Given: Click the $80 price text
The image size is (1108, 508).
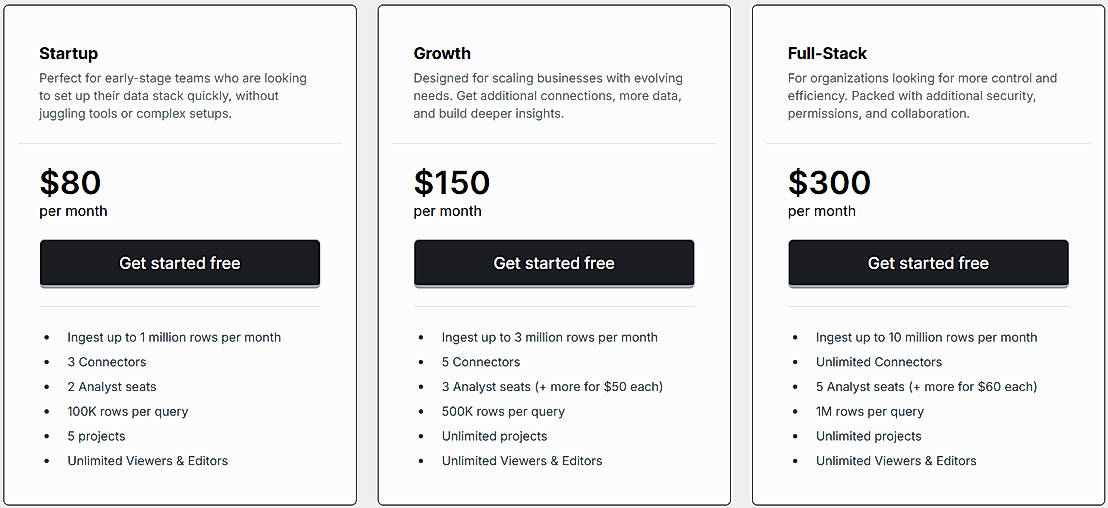Looking at the screenshot, I should [71, 182].
